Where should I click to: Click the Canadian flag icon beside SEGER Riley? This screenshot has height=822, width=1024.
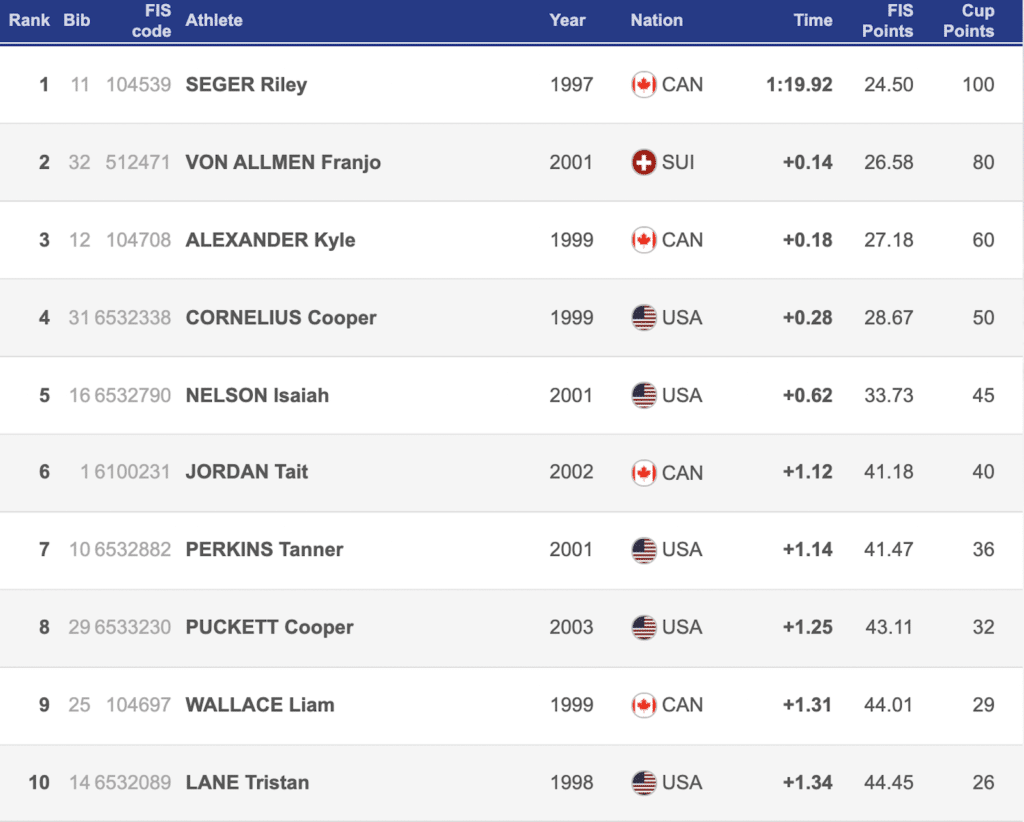point(644,85)
